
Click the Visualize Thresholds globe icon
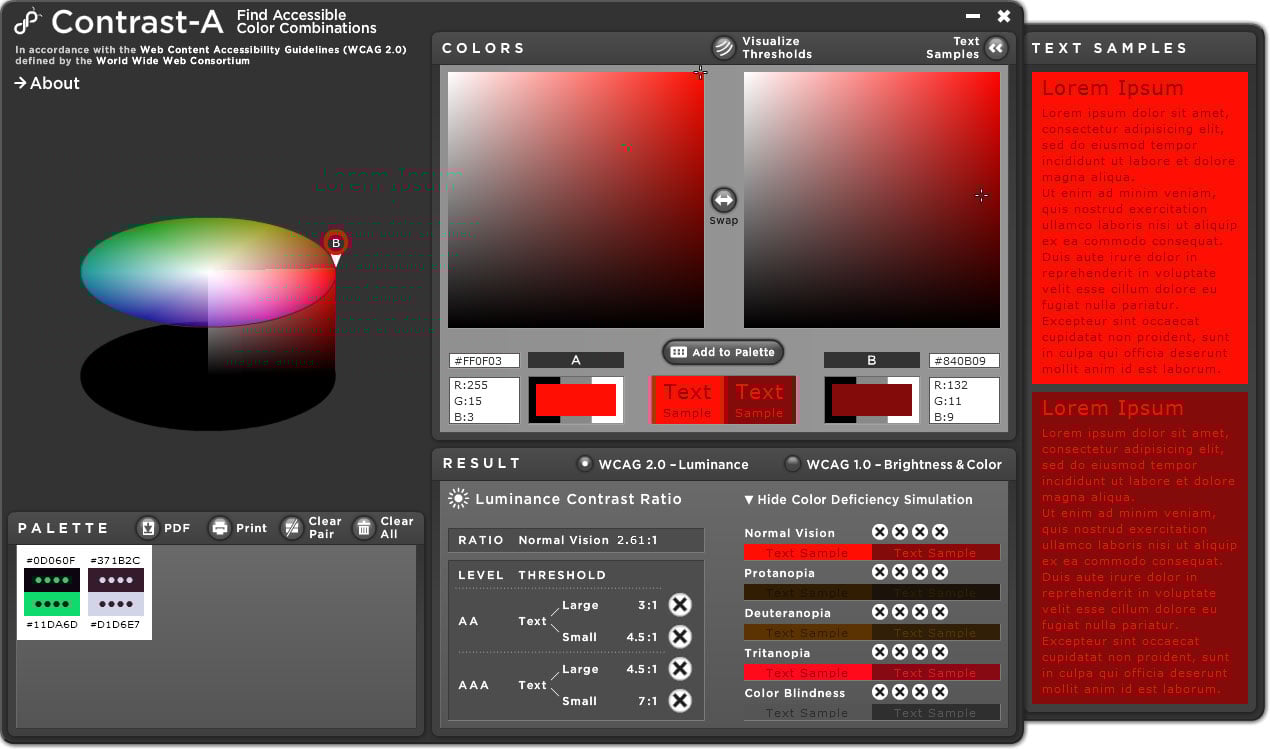click(x=723, y=48)
